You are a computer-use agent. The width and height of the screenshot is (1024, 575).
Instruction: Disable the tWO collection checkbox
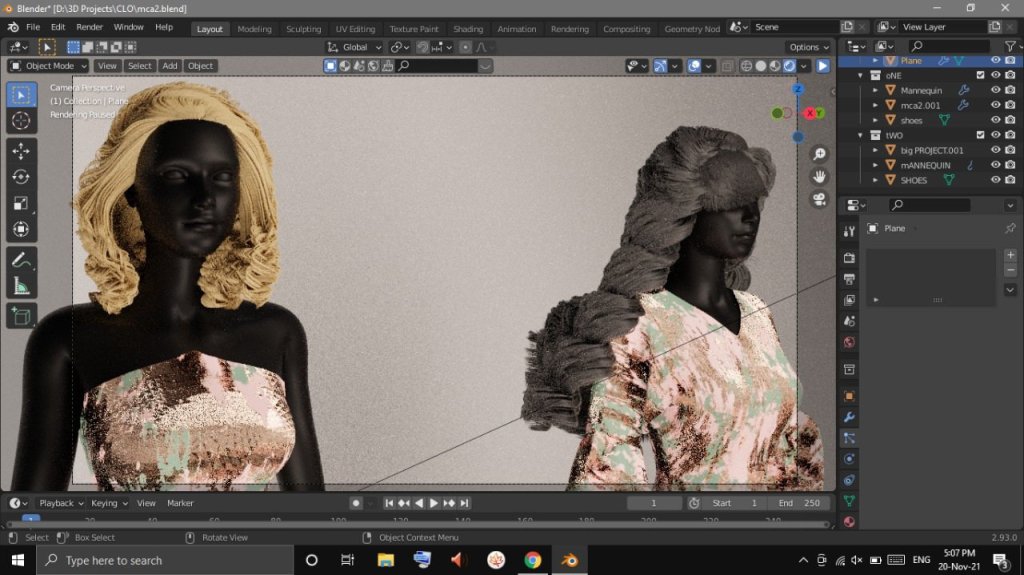coord(980,135)
